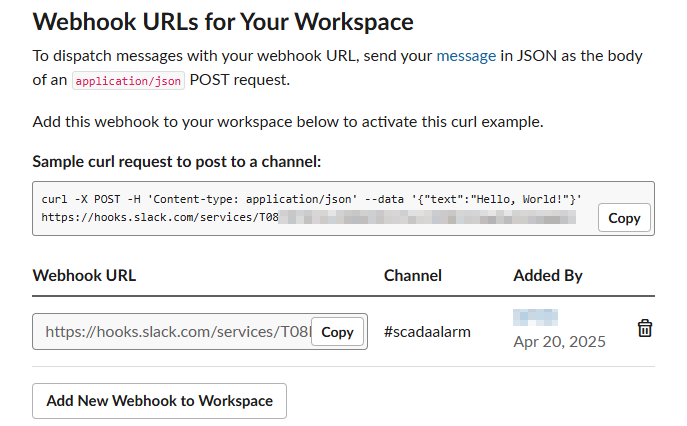The height and width of the screenshot is (426, 687).
Task: Copy the webhook URL for #scadaalarm
Action: [337, 332]
